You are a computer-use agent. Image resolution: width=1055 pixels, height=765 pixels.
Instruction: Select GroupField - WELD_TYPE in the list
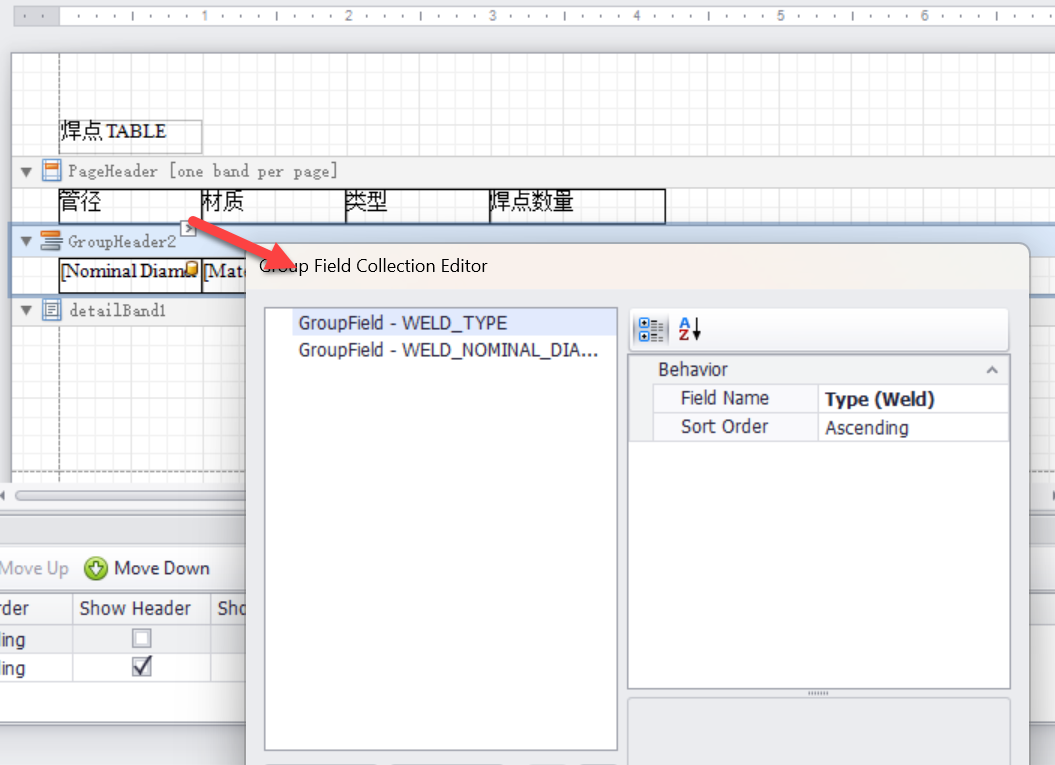pos(403,322)
